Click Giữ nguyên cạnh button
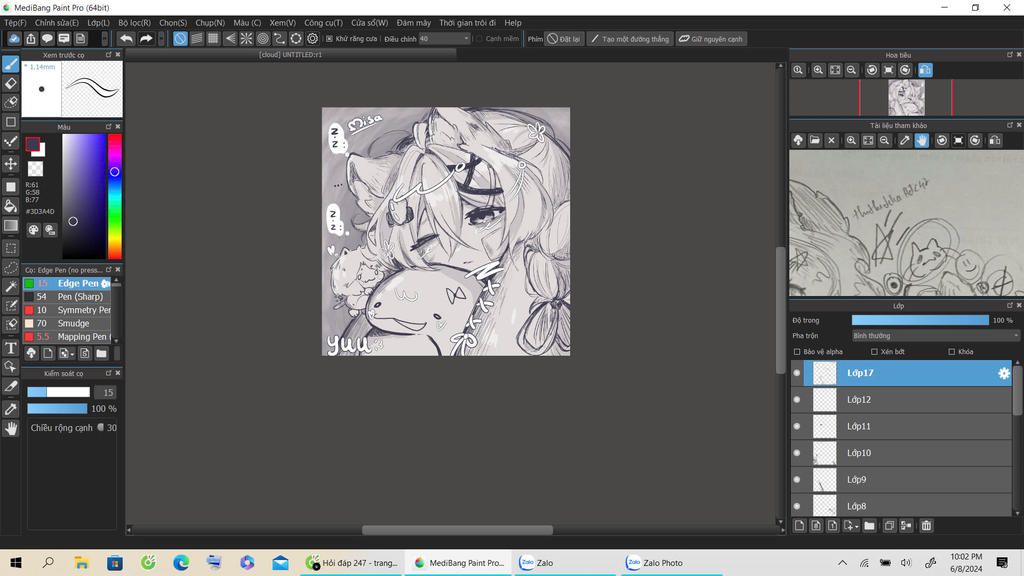Image resolution: width=1024 pixels, height=576 pixels. [711, 39]
